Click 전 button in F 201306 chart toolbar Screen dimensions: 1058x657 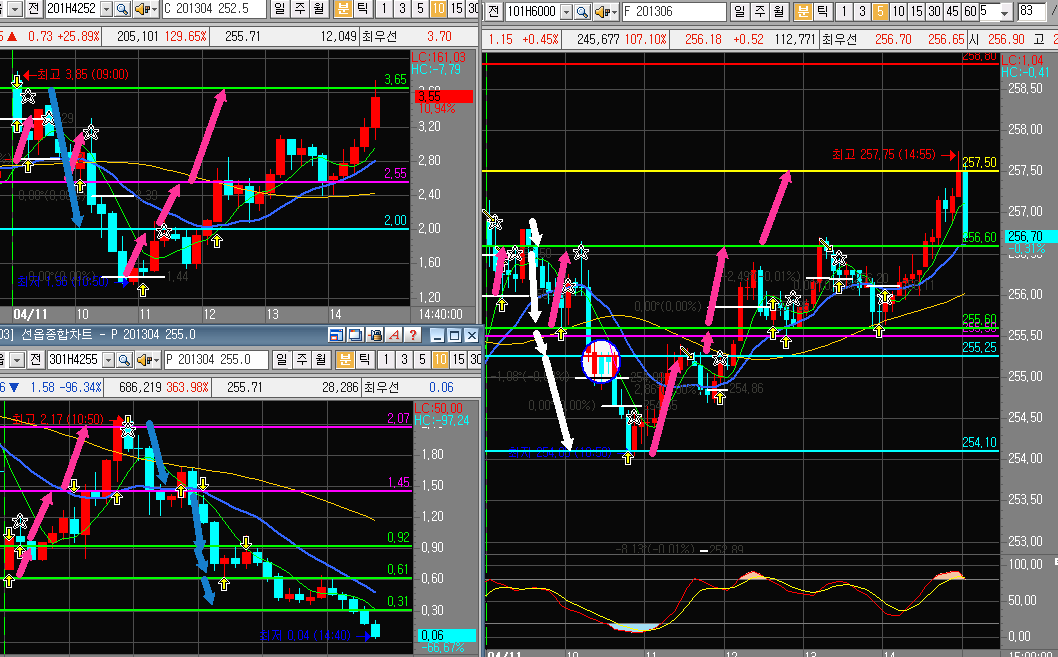(494, 11)
